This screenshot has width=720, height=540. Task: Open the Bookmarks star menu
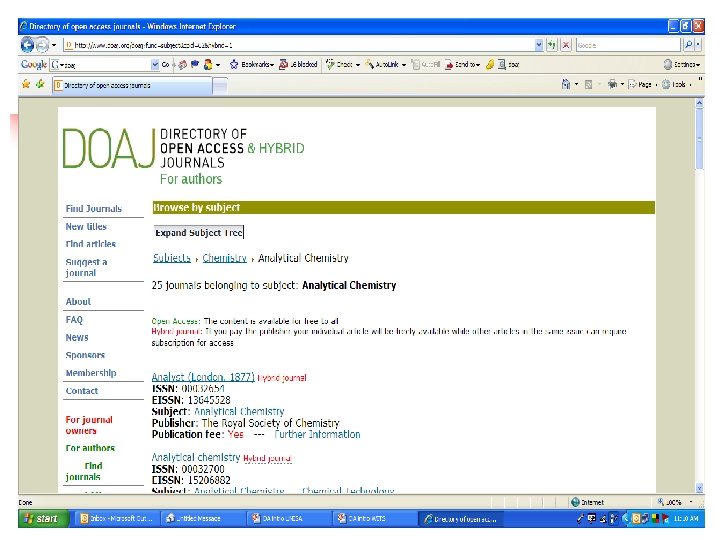[x=252, y=65]
